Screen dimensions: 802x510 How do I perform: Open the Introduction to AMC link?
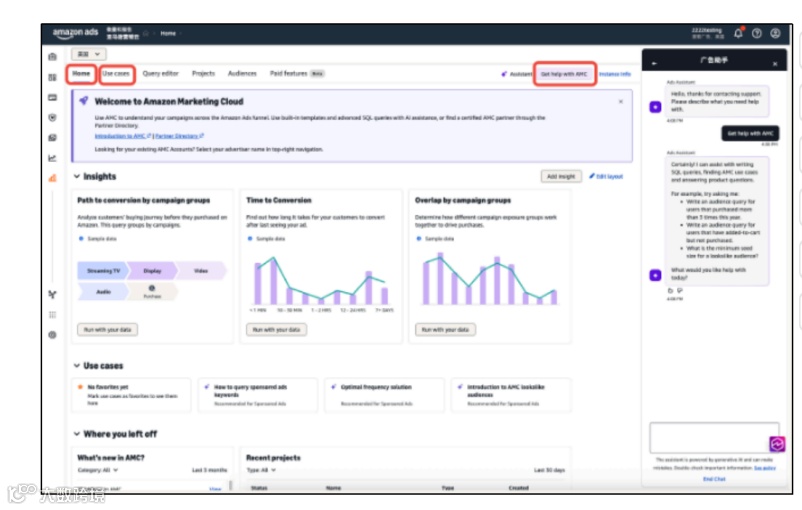(x=123, y=136)
